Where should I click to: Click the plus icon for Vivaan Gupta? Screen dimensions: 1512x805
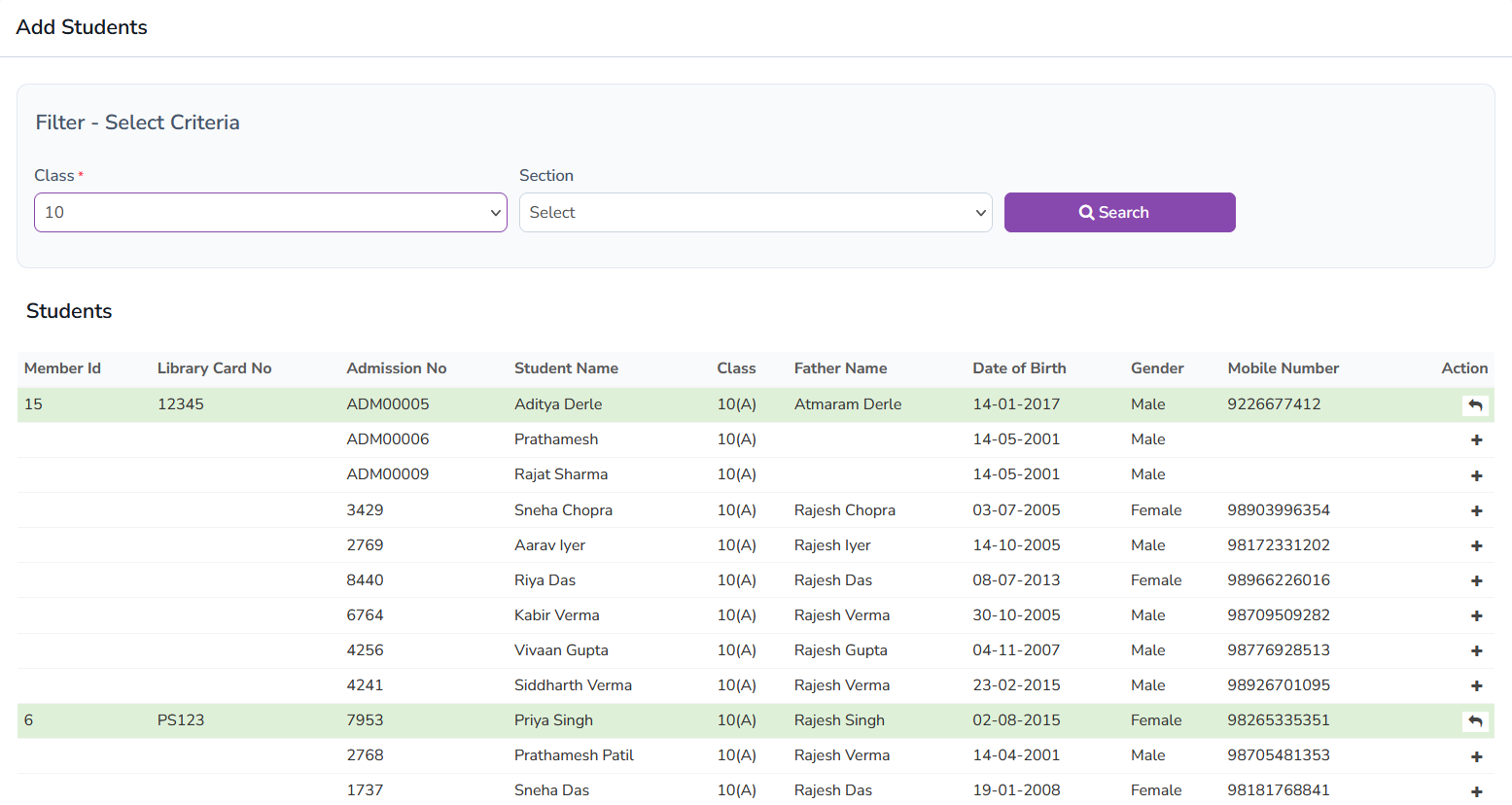pyautogui.click(x=1476, y=650)
